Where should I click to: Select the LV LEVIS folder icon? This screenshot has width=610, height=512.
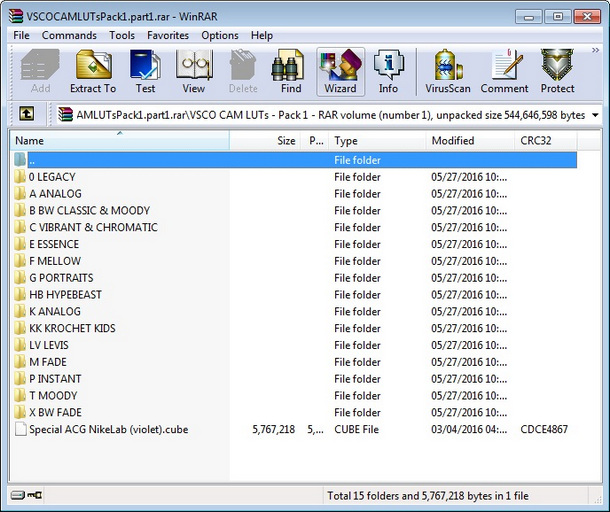pyautogui.click(x=20, y=345)
